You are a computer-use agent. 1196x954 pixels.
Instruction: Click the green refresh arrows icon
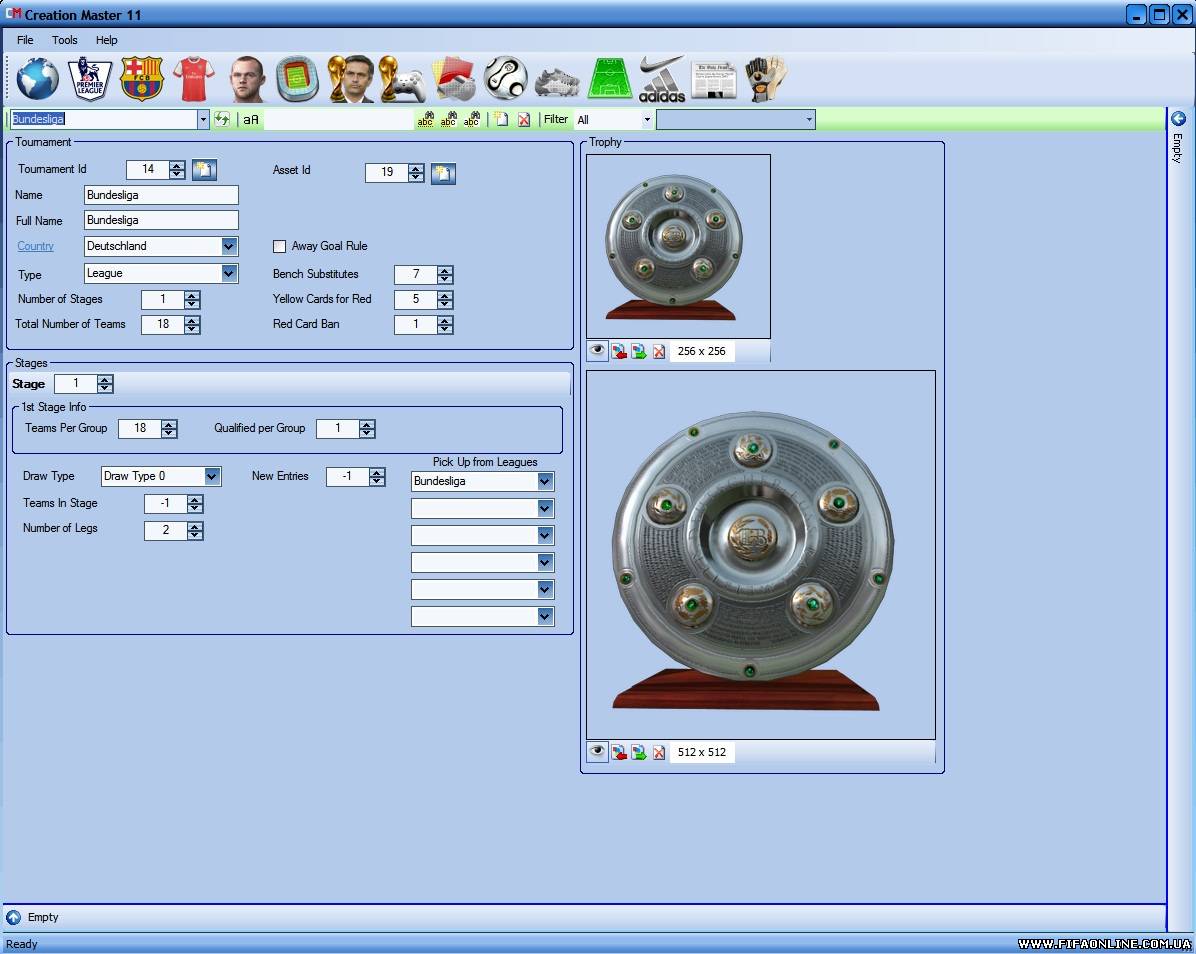(x=222, y=119)
